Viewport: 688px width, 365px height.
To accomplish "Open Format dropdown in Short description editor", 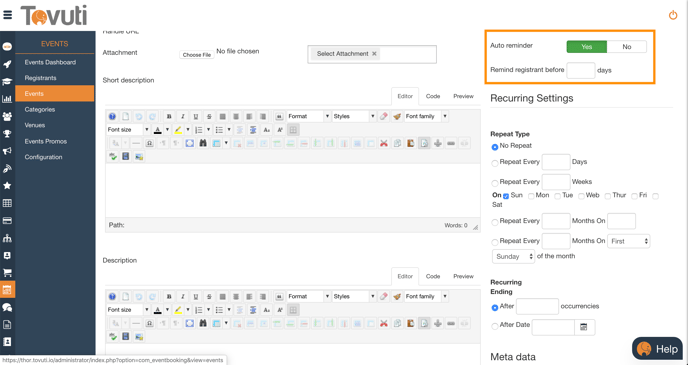I will (x=308, y=116).
